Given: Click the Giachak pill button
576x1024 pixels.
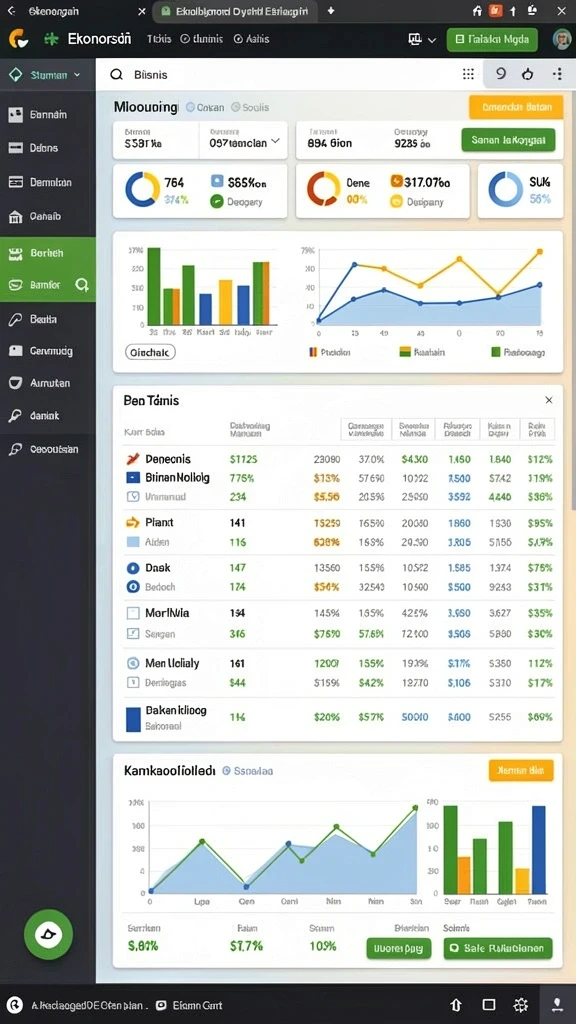Looking at the screenshot, I should pyautogui.click(x=150, y=353).
